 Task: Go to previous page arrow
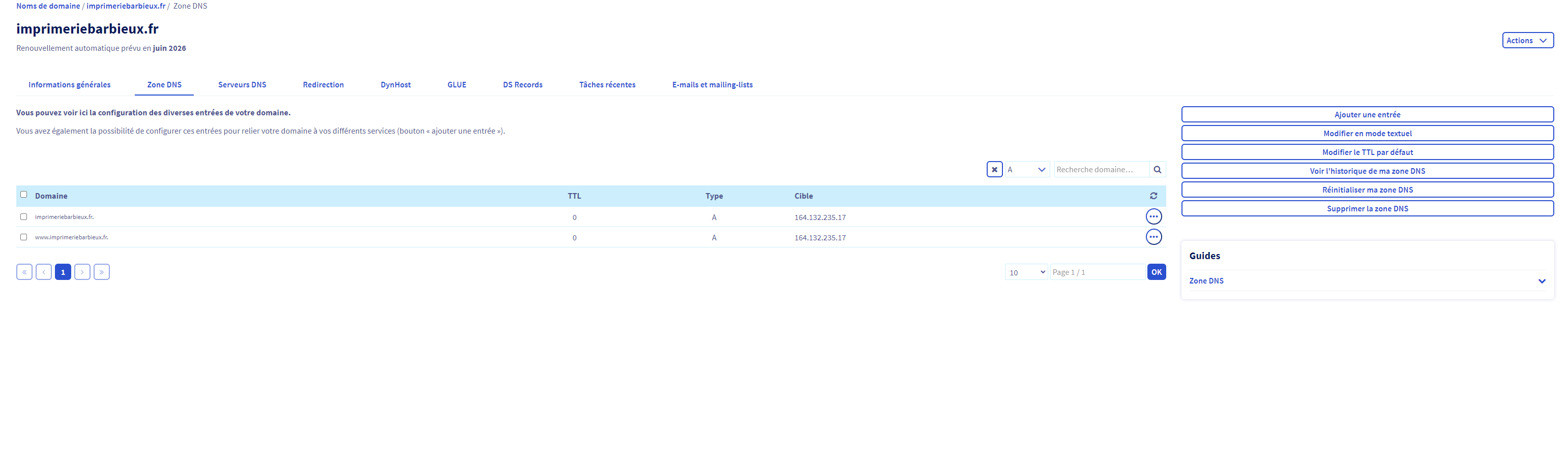coord(44,272)
